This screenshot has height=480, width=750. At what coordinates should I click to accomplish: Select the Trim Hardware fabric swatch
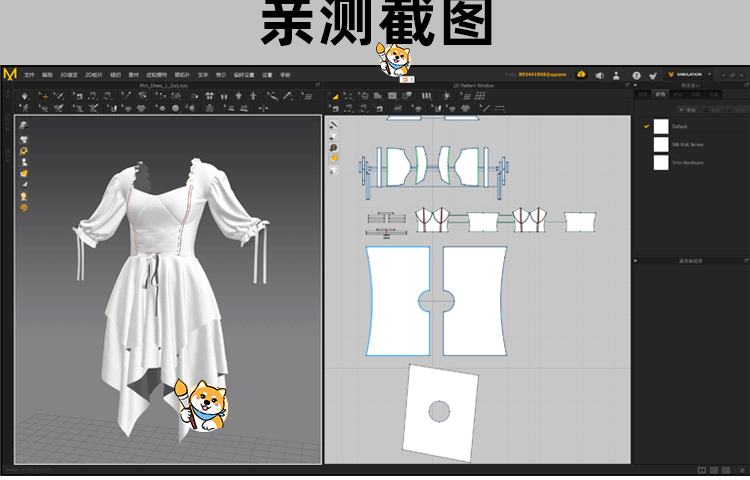click(x=661, y=162)
